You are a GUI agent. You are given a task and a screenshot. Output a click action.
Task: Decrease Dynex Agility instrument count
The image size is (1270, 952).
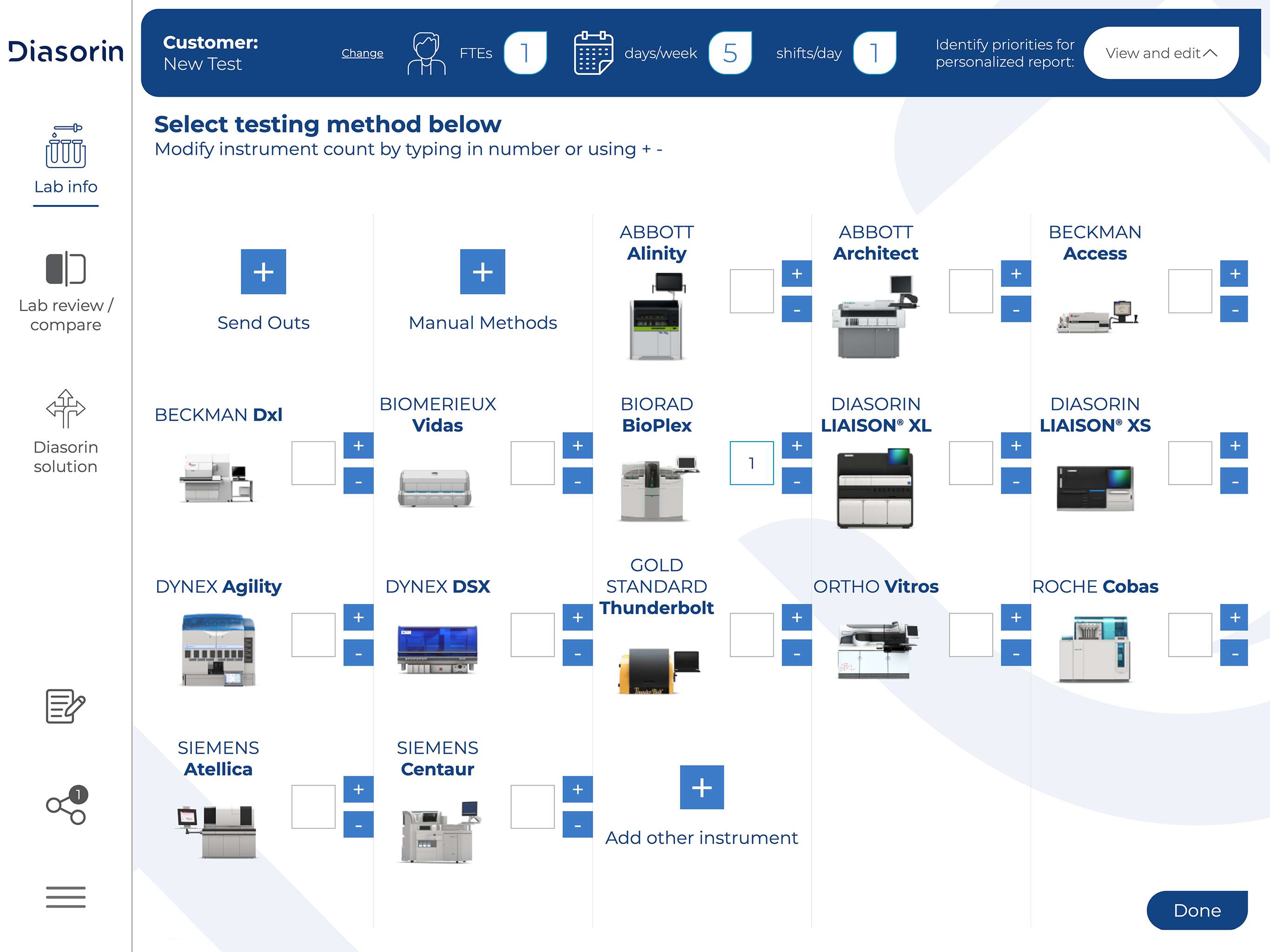pos(358,652)
